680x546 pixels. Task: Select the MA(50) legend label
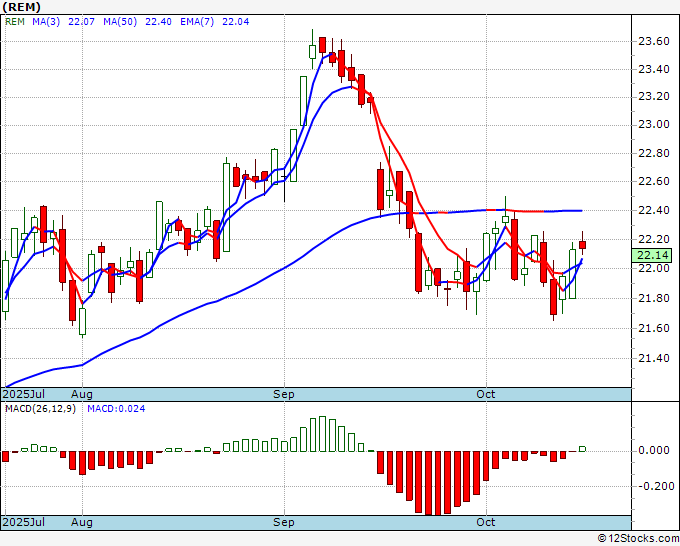(x=120, y=22)
